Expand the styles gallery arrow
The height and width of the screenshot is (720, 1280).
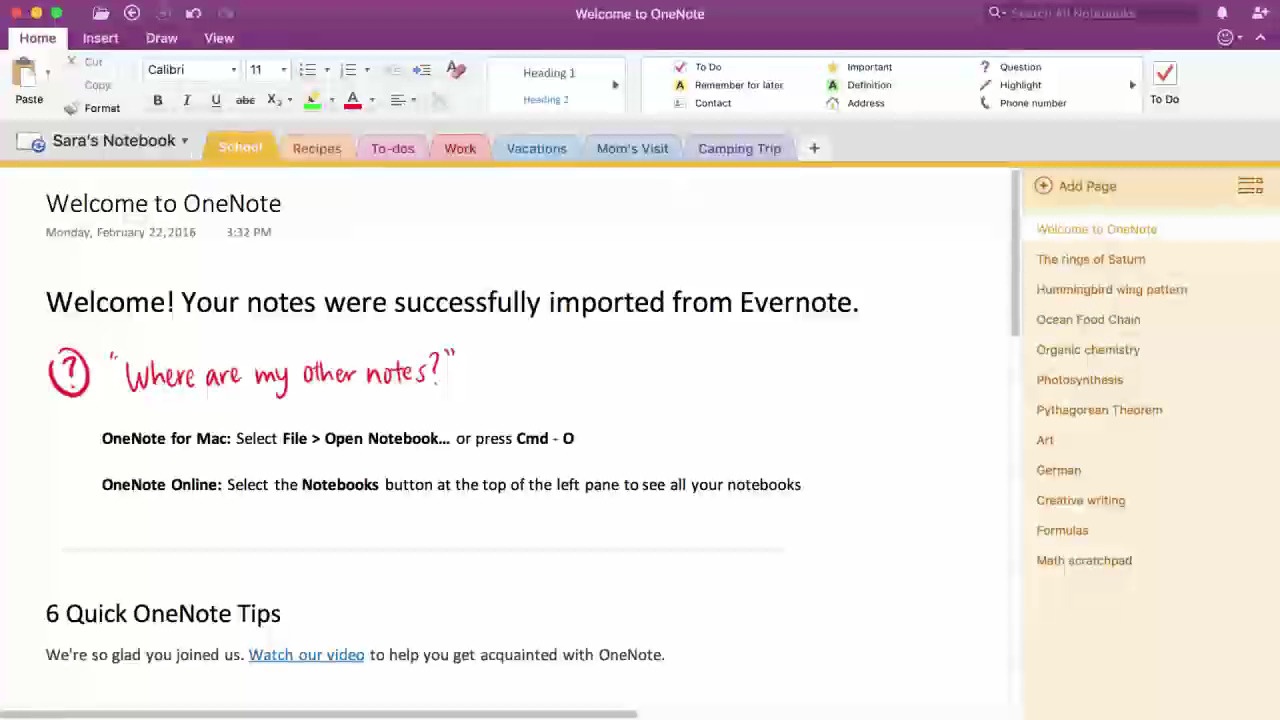[615, 85]
